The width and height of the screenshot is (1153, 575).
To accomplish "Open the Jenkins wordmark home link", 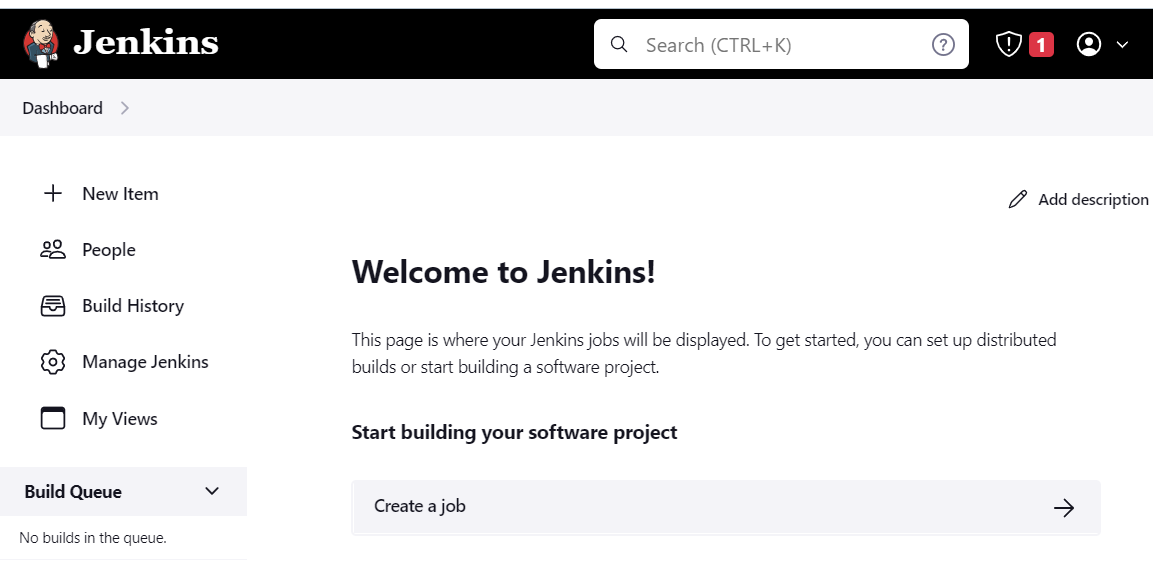I will tap(146, 43).
